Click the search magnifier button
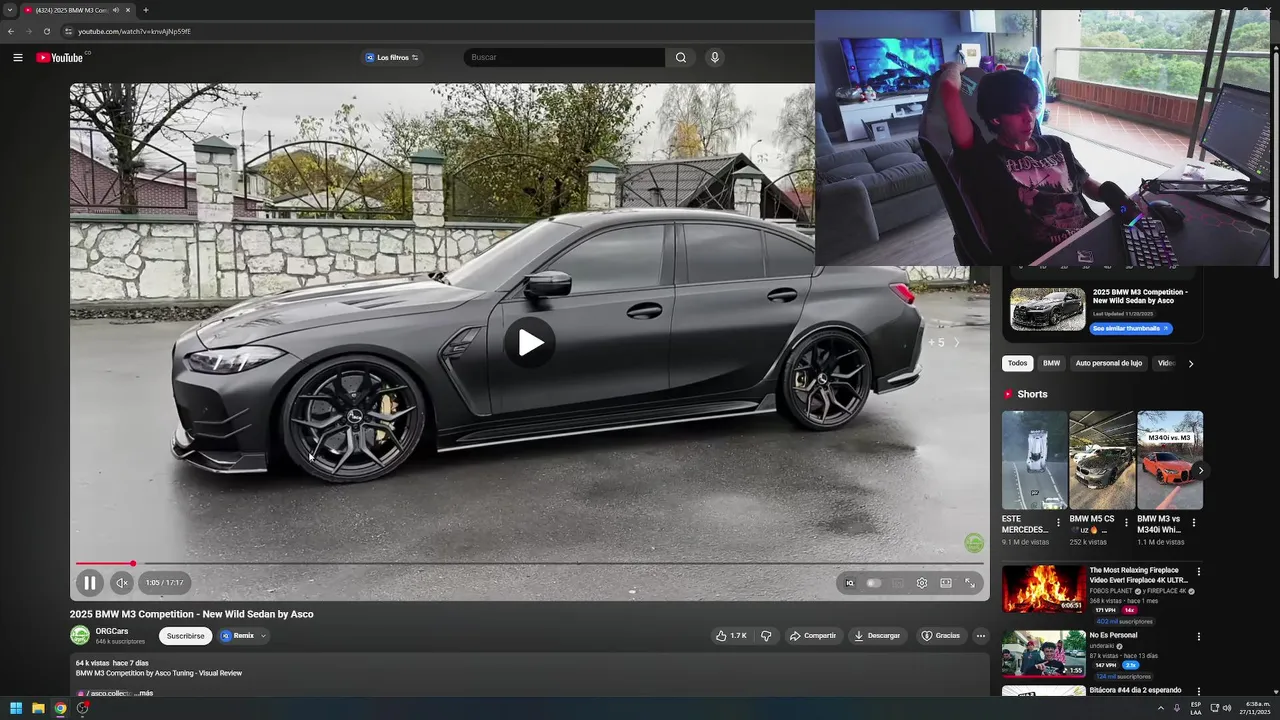 [681, 57]
